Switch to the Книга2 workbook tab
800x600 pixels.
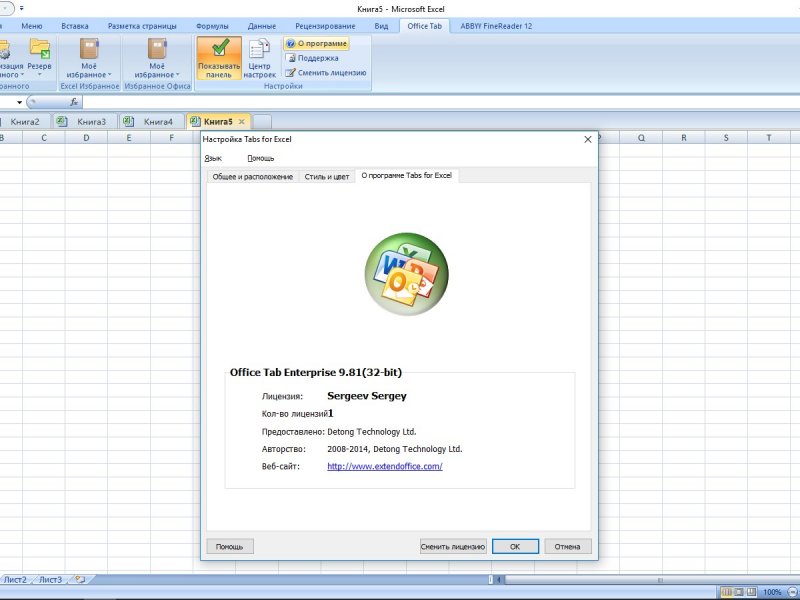pyautogui.click(x=24, y=121)
